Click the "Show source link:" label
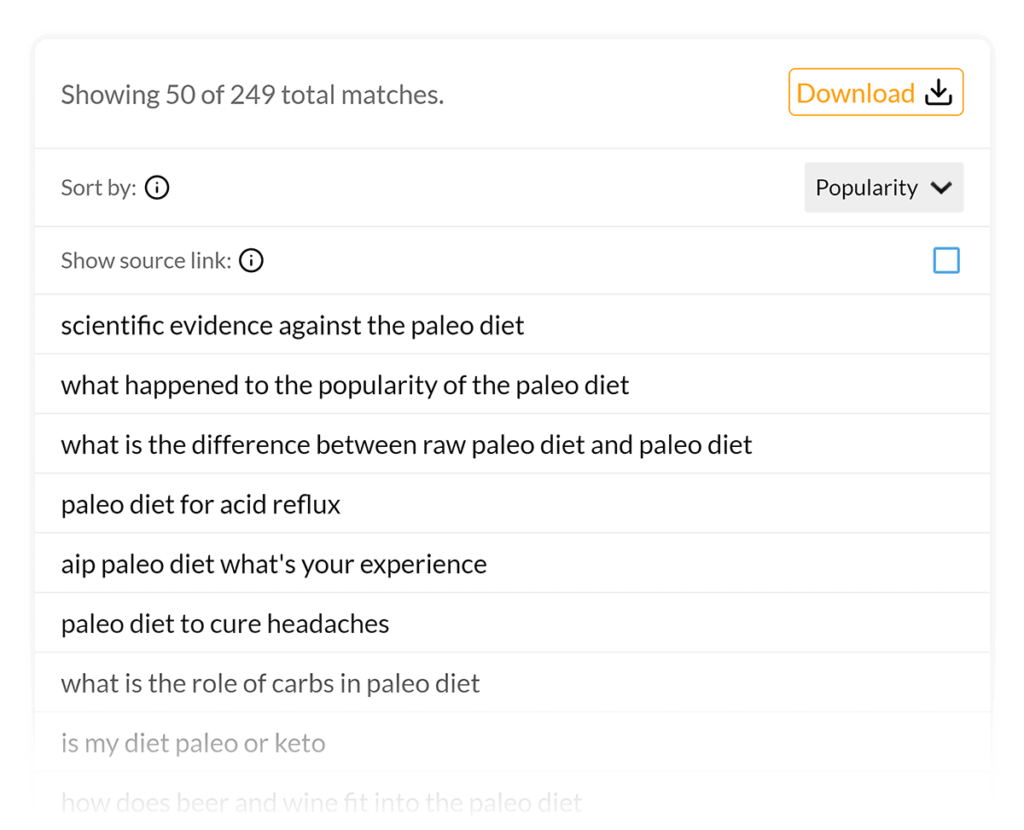This screenshot has height=830, width=1024. point(146,261)
